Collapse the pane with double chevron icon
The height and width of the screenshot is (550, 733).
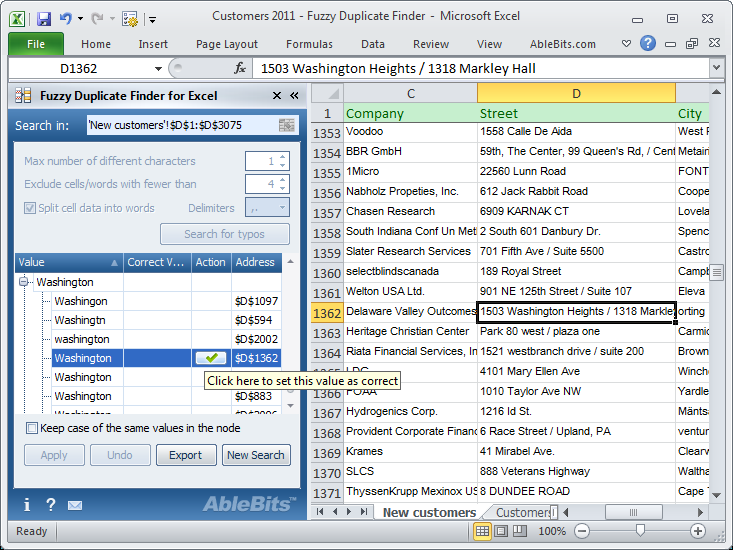pyautogui.click(x=294, y=96)
